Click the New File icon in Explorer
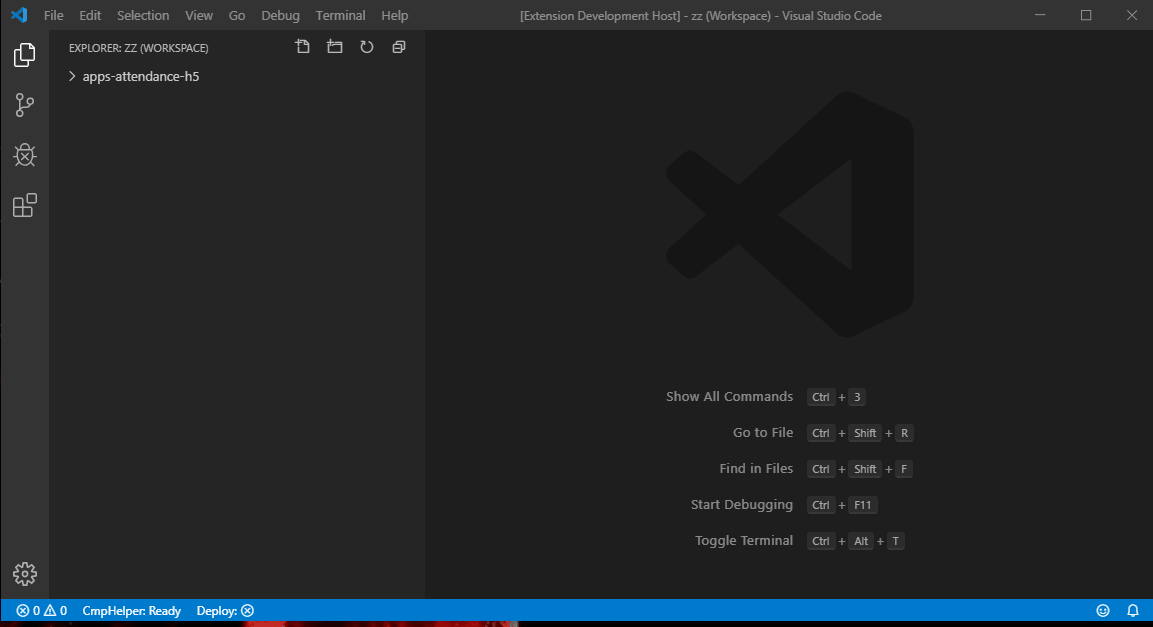1153x627 pixels. point(302,47)
